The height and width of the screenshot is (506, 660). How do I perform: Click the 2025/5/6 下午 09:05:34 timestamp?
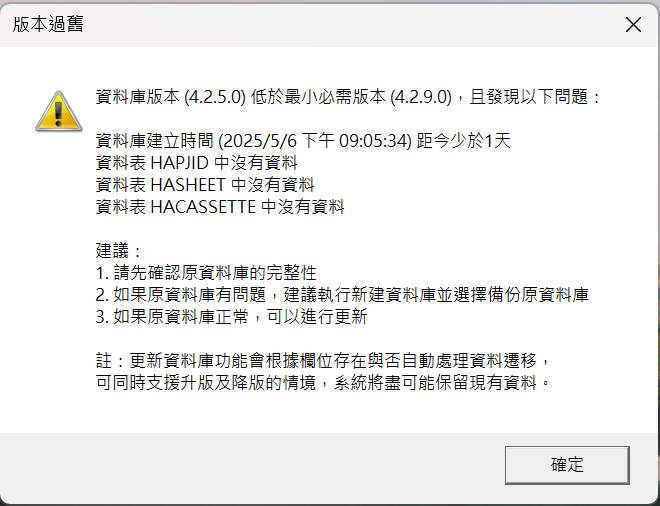click(x=315, y=141)
